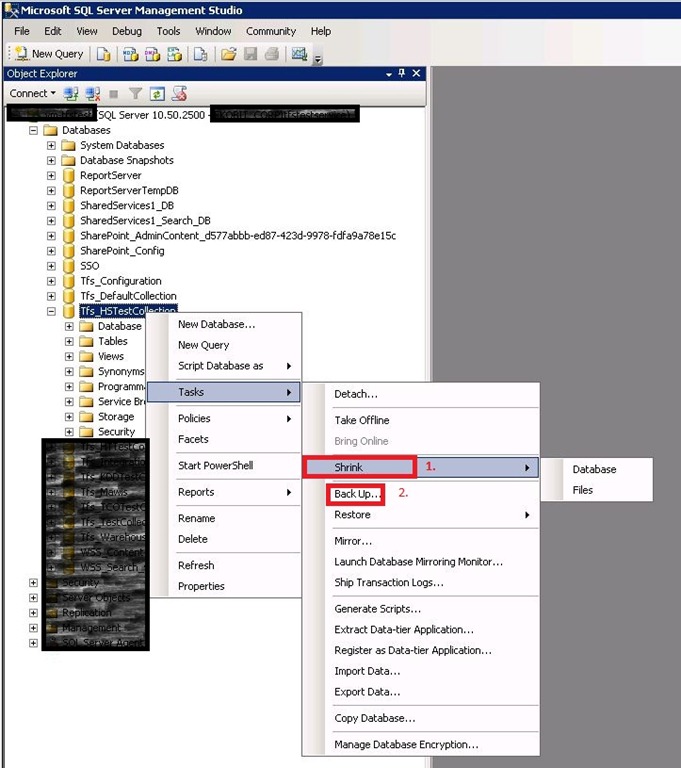Click the Refresh icon in Object Explorer
681x768 pixels.
pyautogui.click(x=157, y=94)
